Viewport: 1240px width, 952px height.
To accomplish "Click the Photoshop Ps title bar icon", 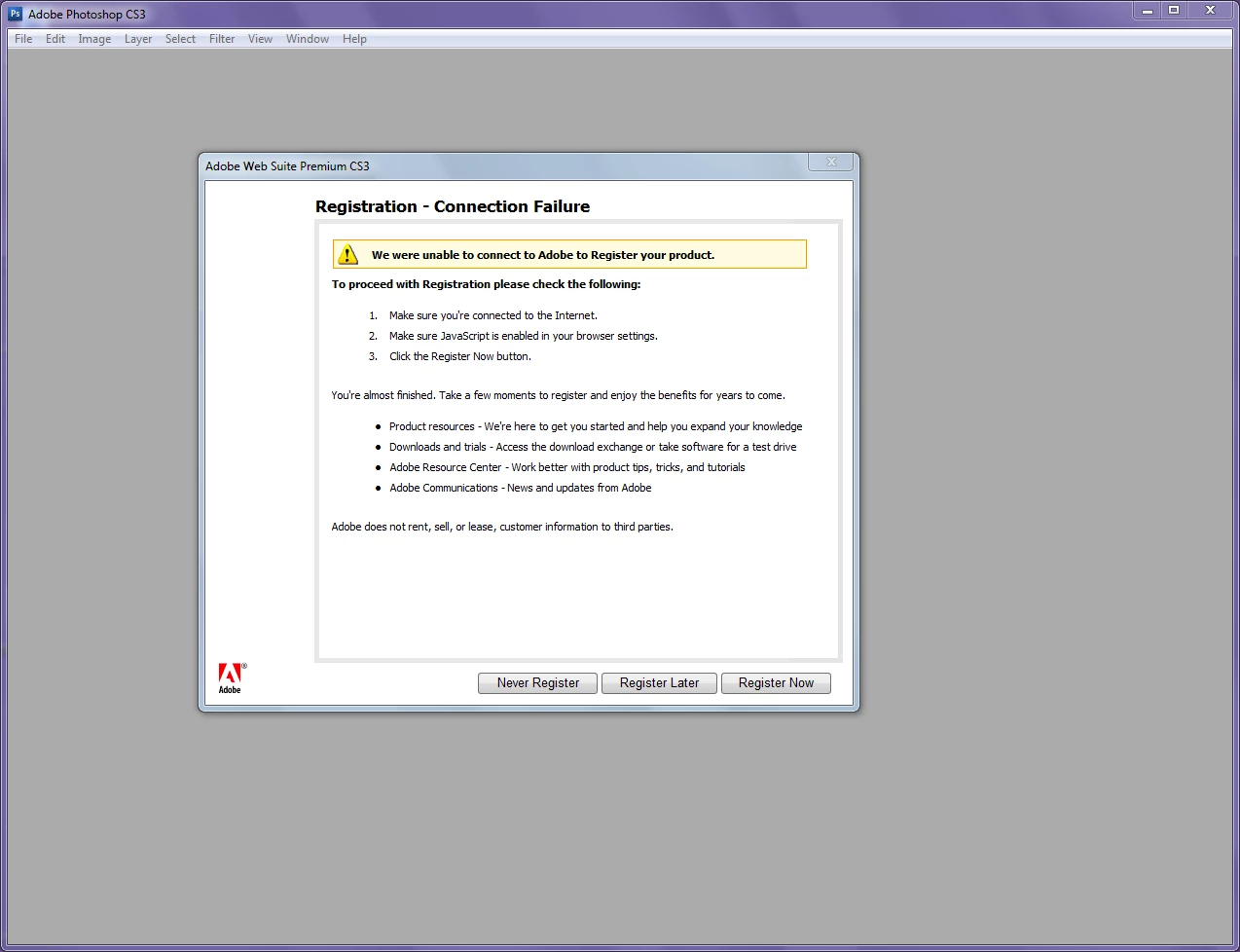I will (x=16, y=14).
